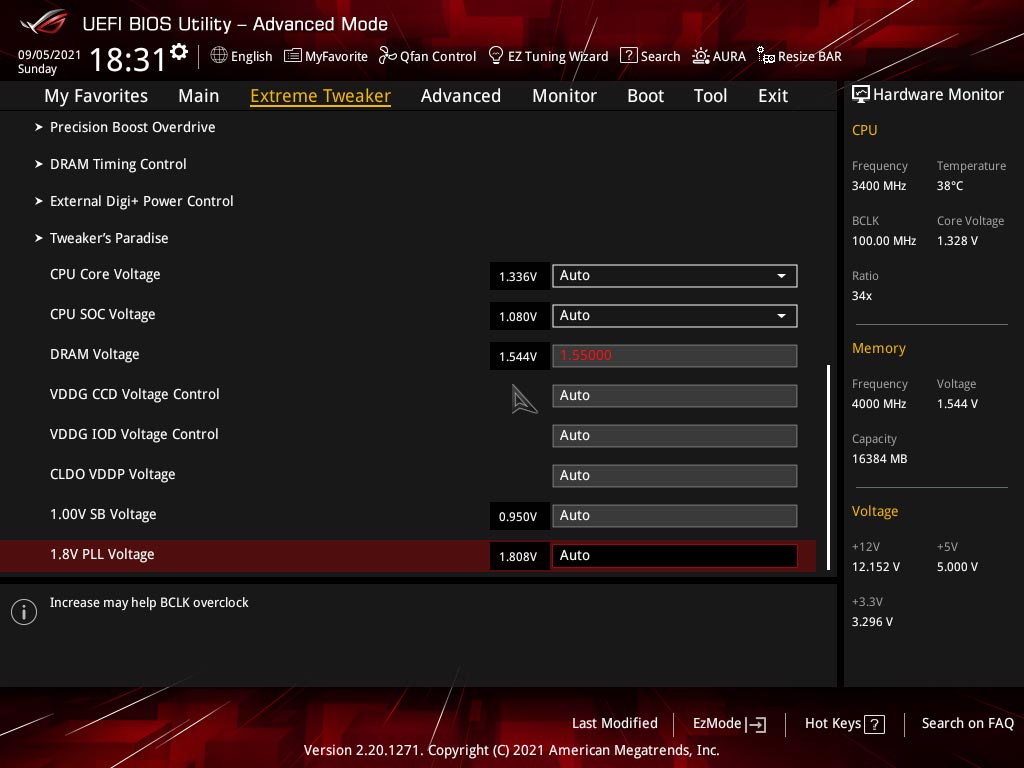Viewport: 1024px width, 768px height.
Task: Click 1.00V SB Voltage Auto field
Action: click(674, 515)
